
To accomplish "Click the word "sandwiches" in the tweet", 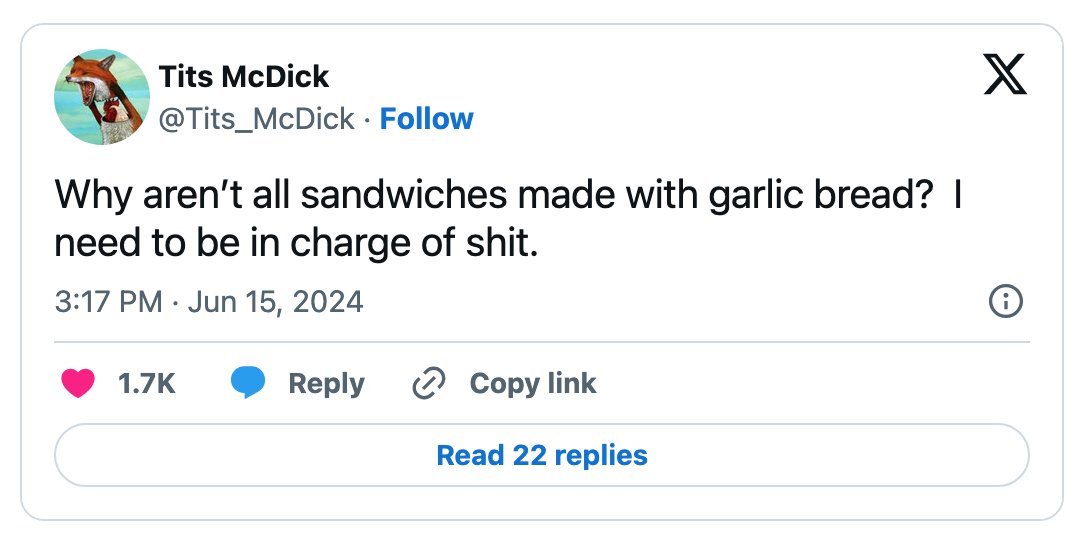I will pyautogui.click(x=403, y=196).
